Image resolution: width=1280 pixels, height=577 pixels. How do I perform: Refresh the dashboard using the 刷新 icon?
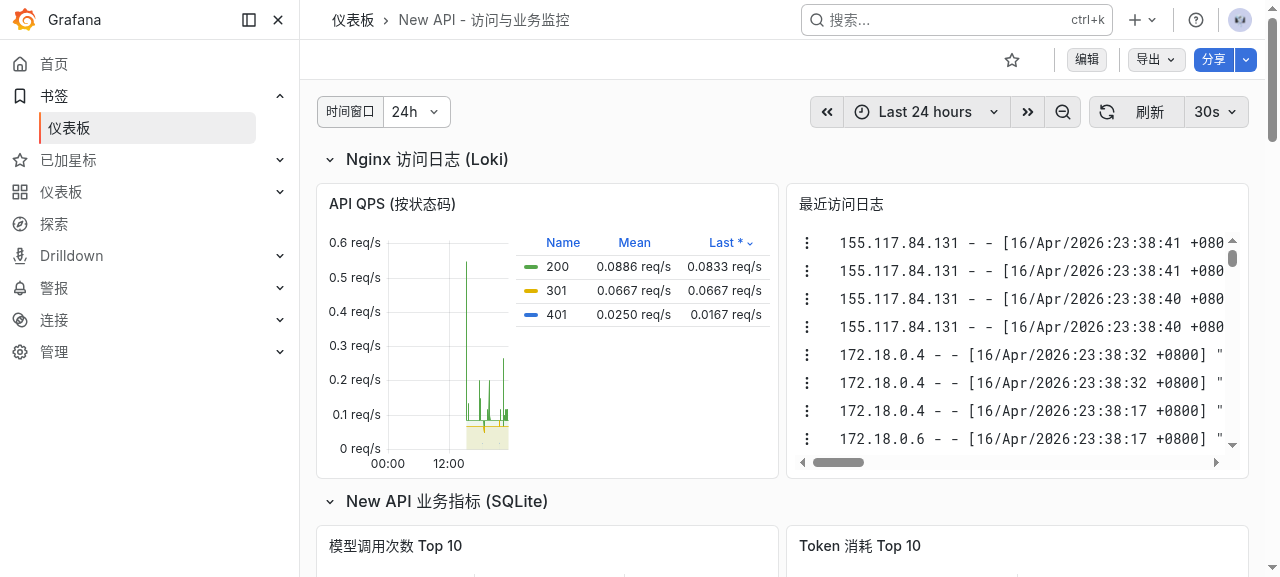click(x=1106, y=112)
